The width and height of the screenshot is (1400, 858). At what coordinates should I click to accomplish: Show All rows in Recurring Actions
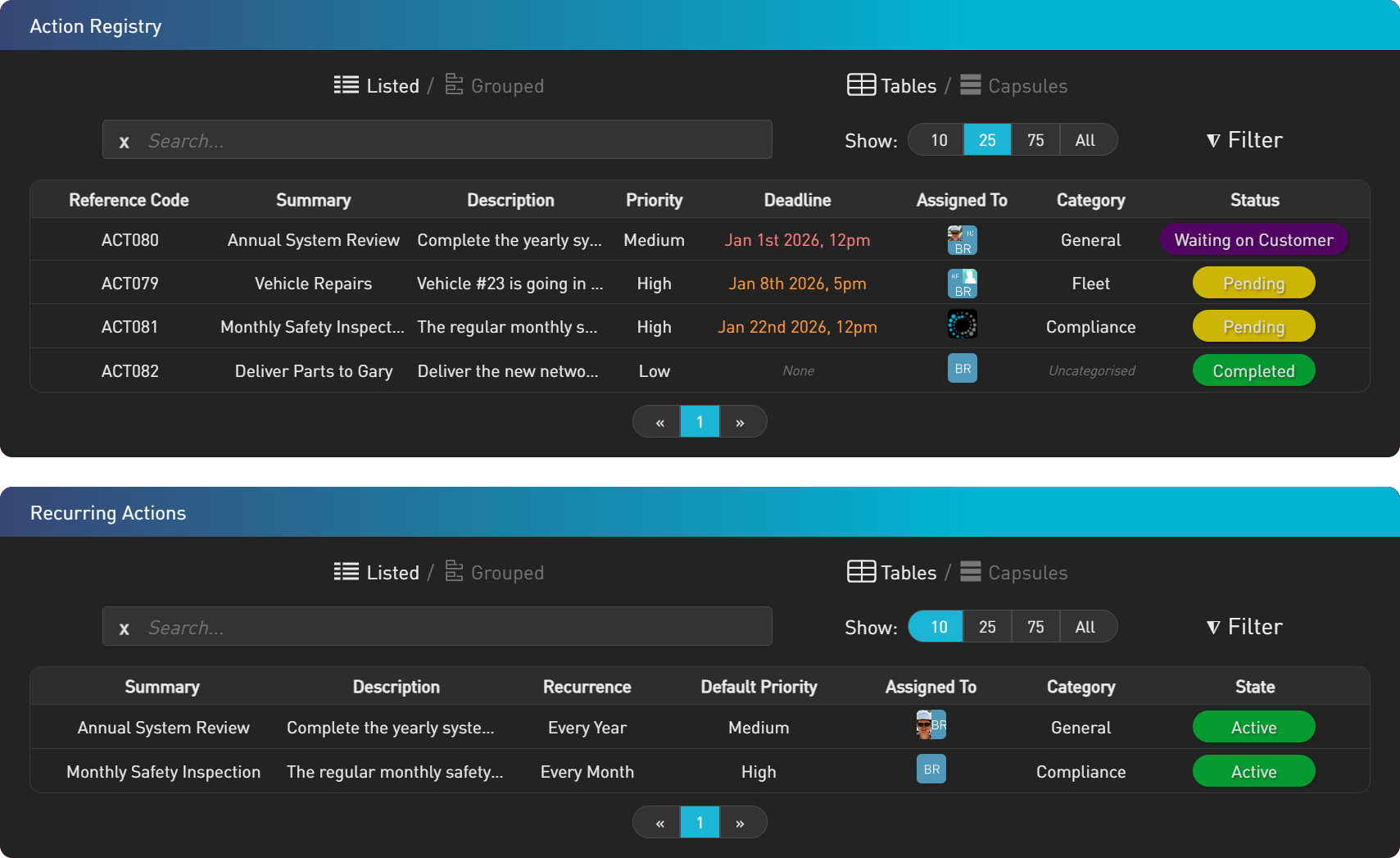(x=1085, y=627)
